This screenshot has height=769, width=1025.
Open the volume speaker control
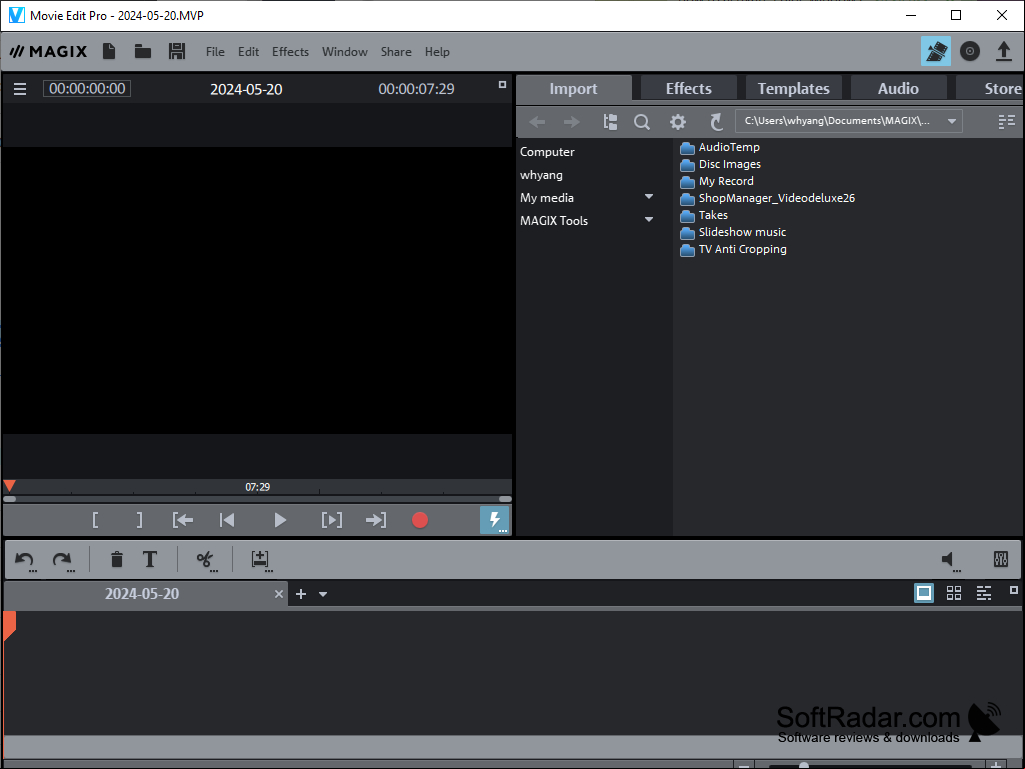click(x=950, y=560)
